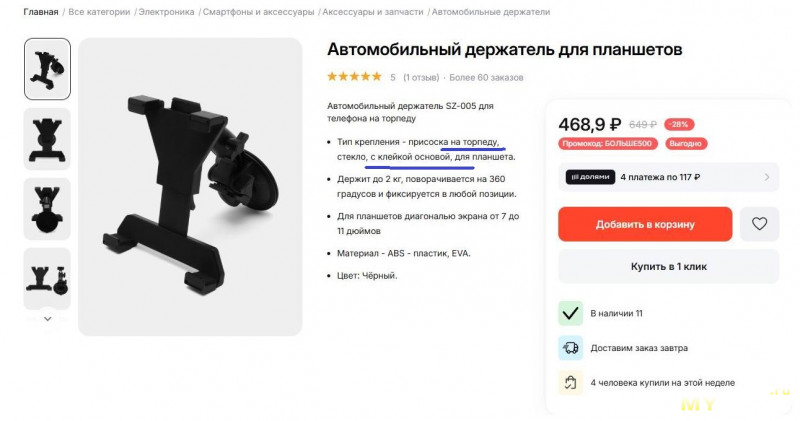The height and width of the screenshot is (421, 800).
Task: Open the Автомобильные держатели breadcrumb
Action: point(491,12)
